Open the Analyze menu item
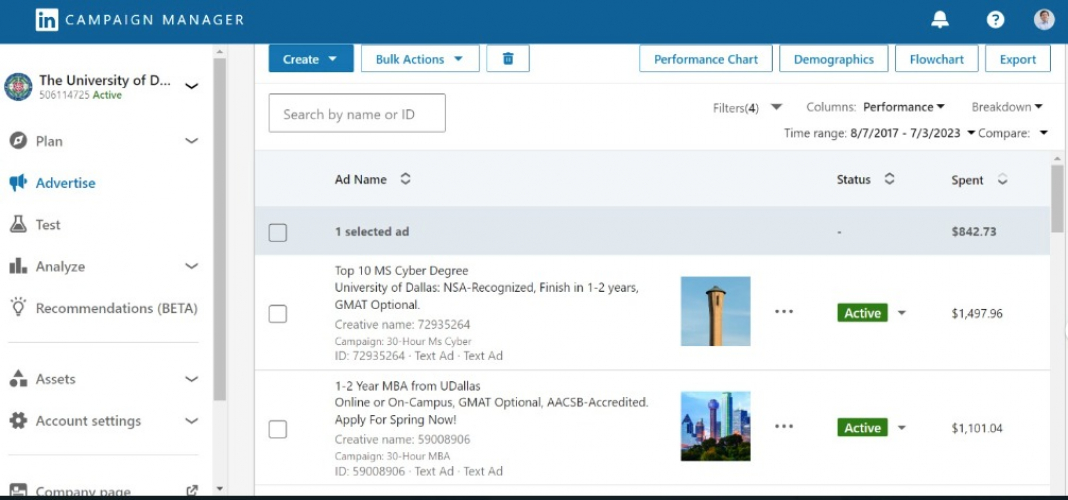This screenshot has width=1068, height=500. point(60,266)
